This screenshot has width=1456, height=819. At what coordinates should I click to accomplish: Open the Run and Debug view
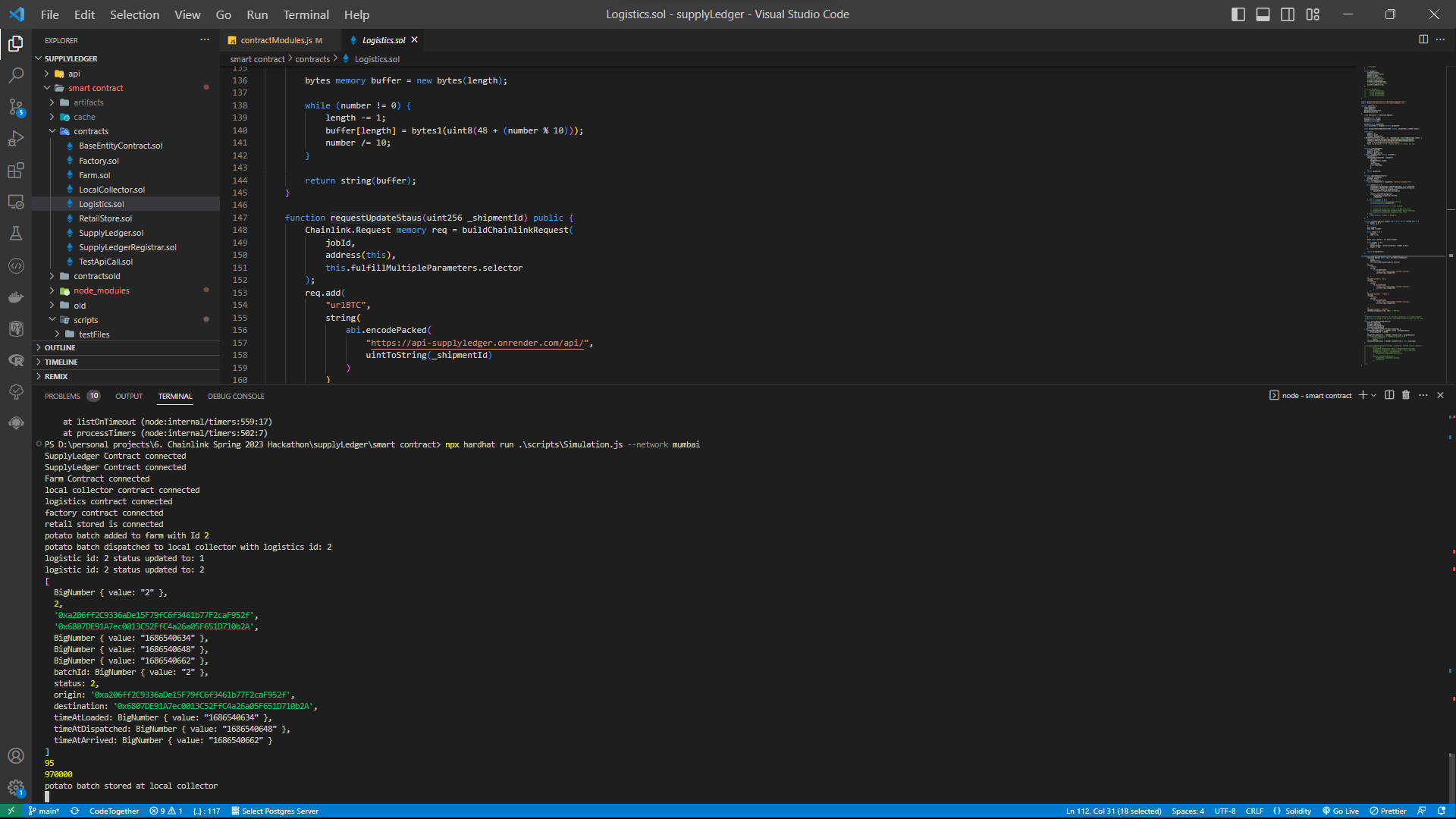(16, 139)
